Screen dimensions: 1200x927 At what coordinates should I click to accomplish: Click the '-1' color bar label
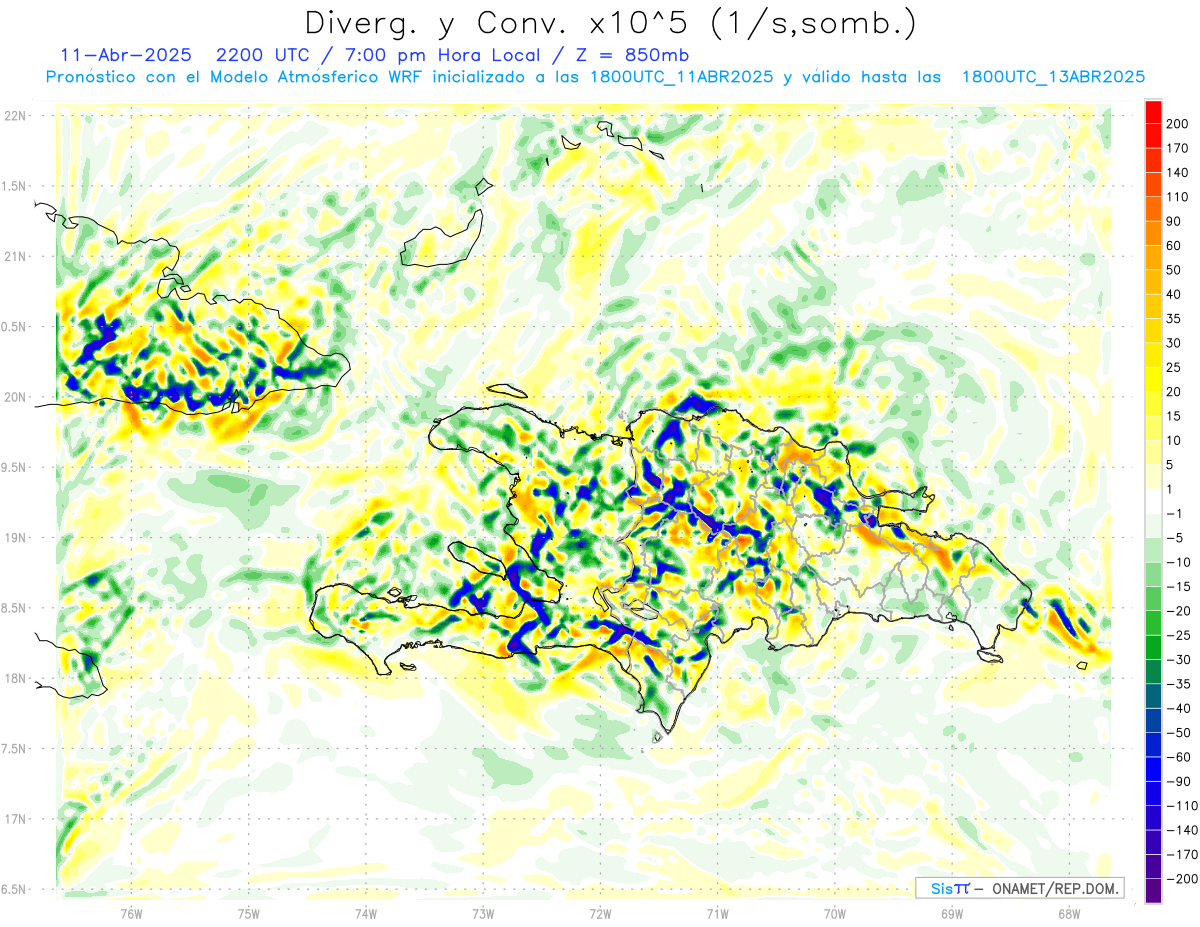coord(1176,514)
